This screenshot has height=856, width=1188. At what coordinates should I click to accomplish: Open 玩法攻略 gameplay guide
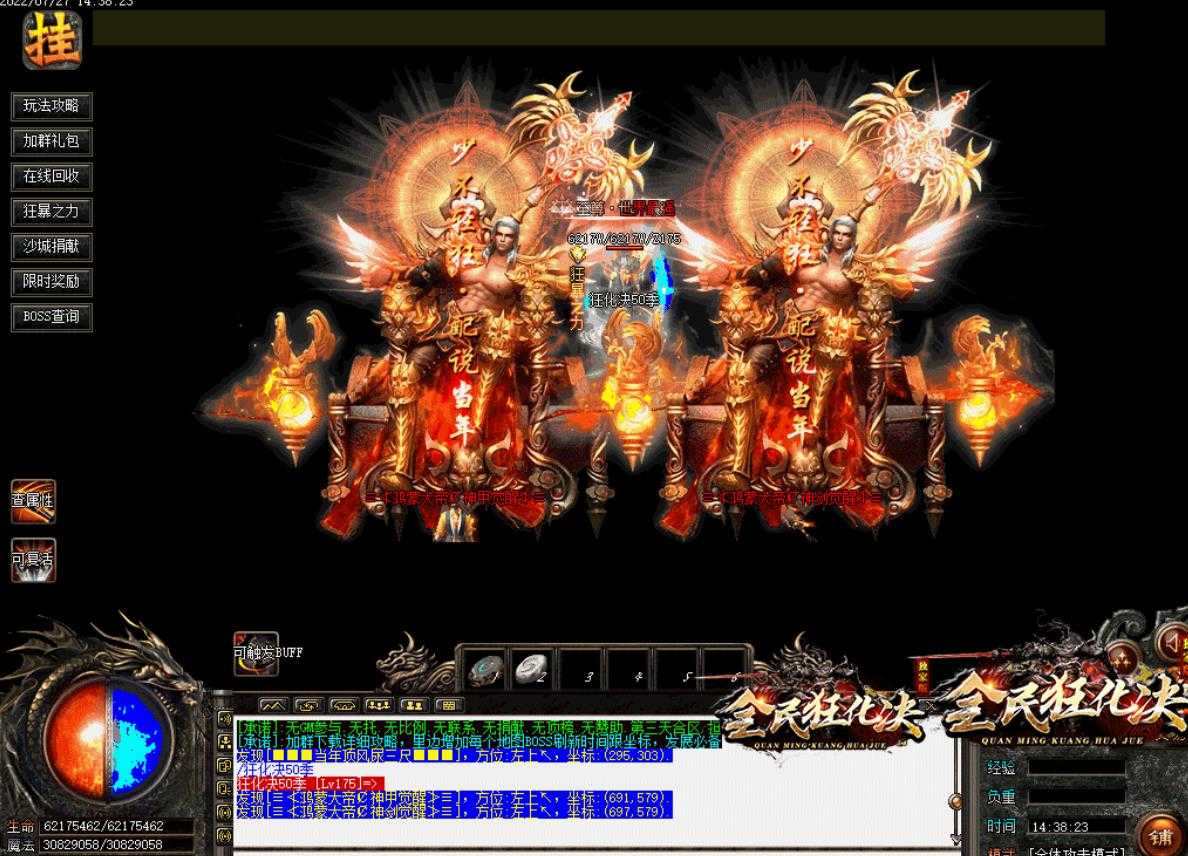pos(51,106)
